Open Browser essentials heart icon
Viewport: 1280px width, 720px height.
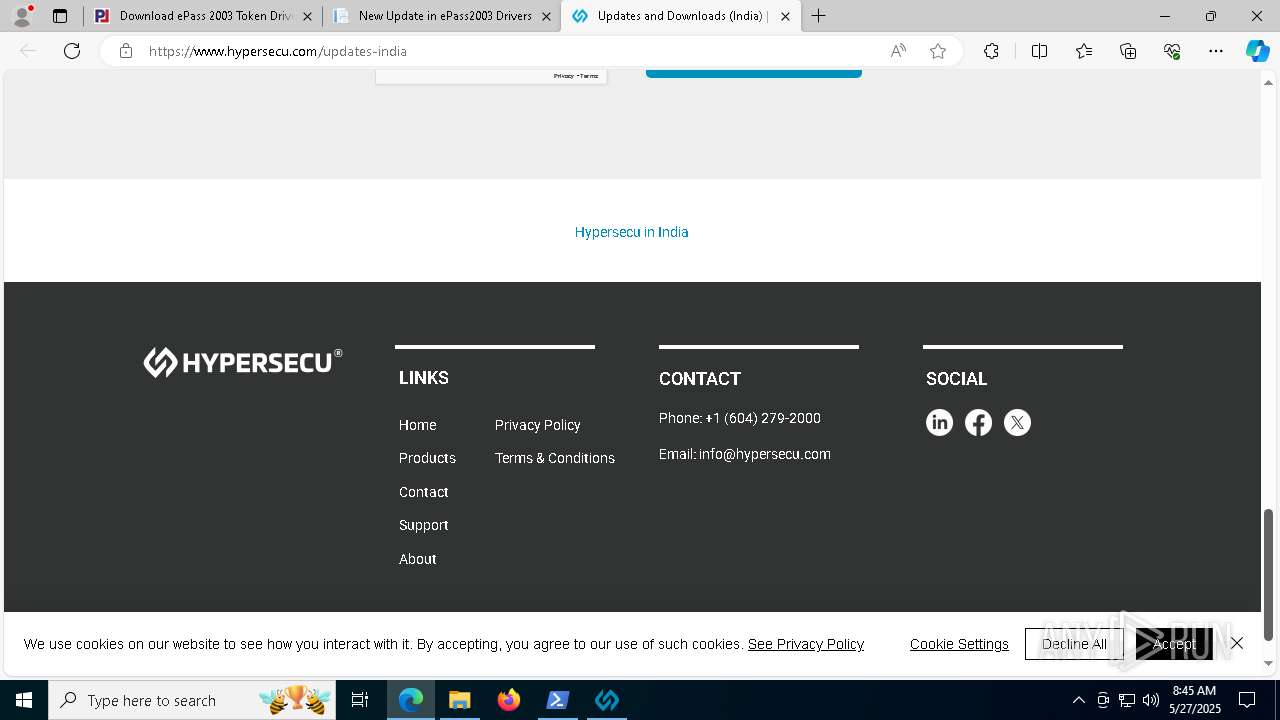click(x=1172, y=51)
